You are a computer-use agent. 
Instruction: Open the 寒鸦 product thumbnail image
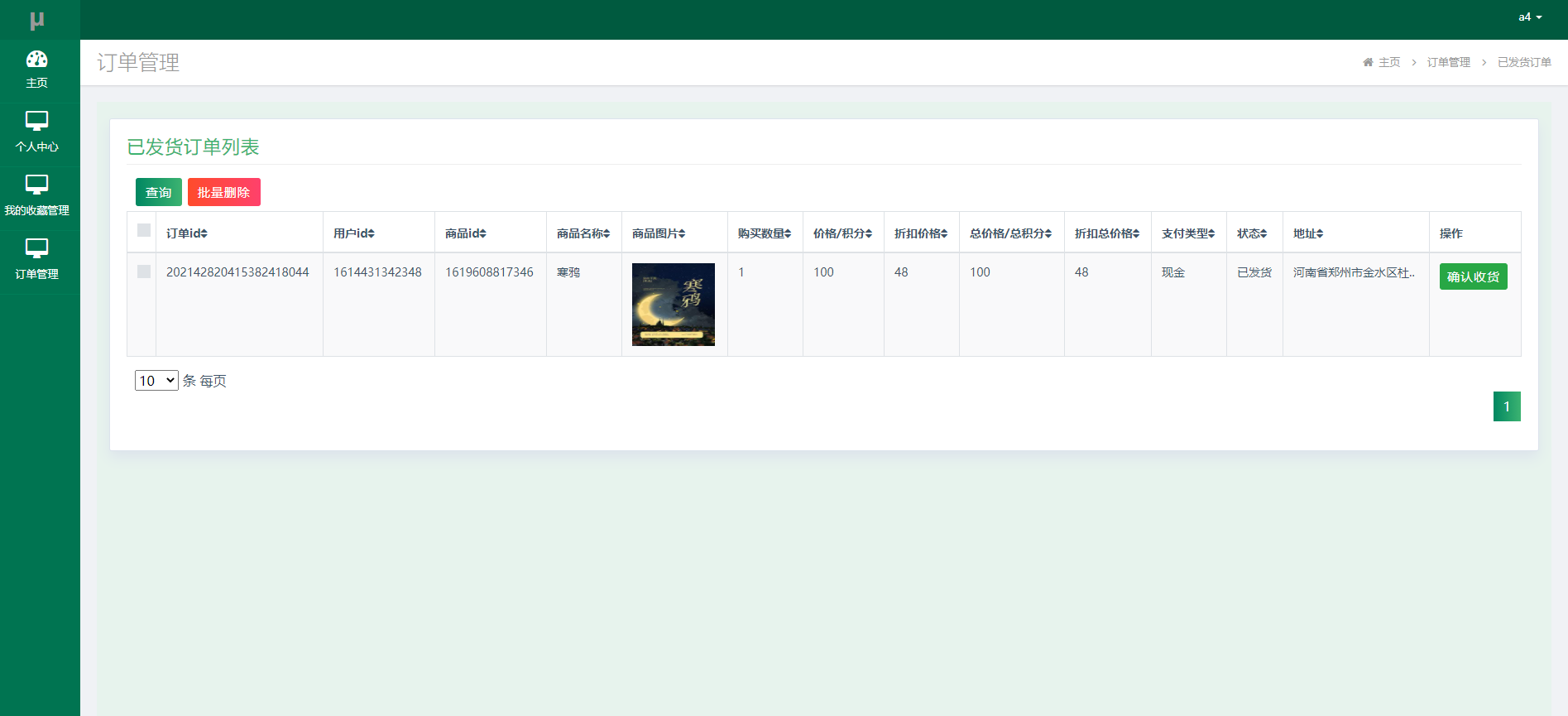click(x=674, y=305)
